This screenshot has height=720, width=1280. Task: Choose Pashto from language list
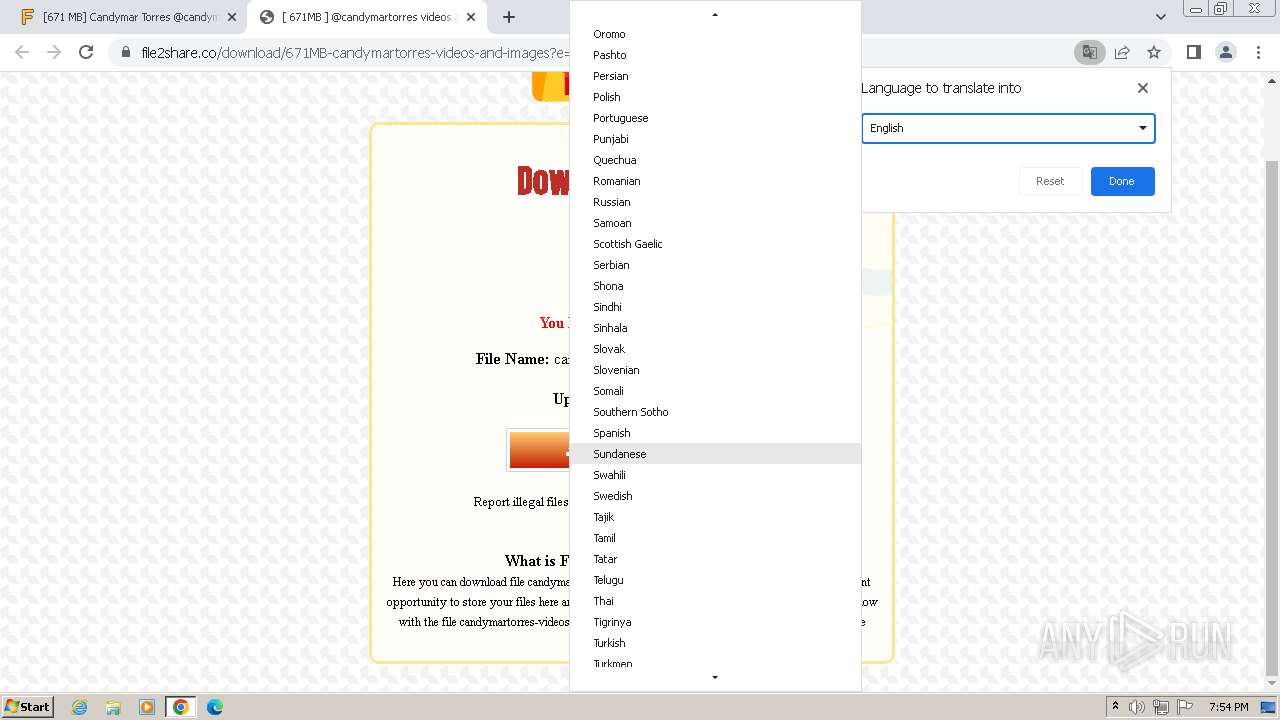pos(715,55)
